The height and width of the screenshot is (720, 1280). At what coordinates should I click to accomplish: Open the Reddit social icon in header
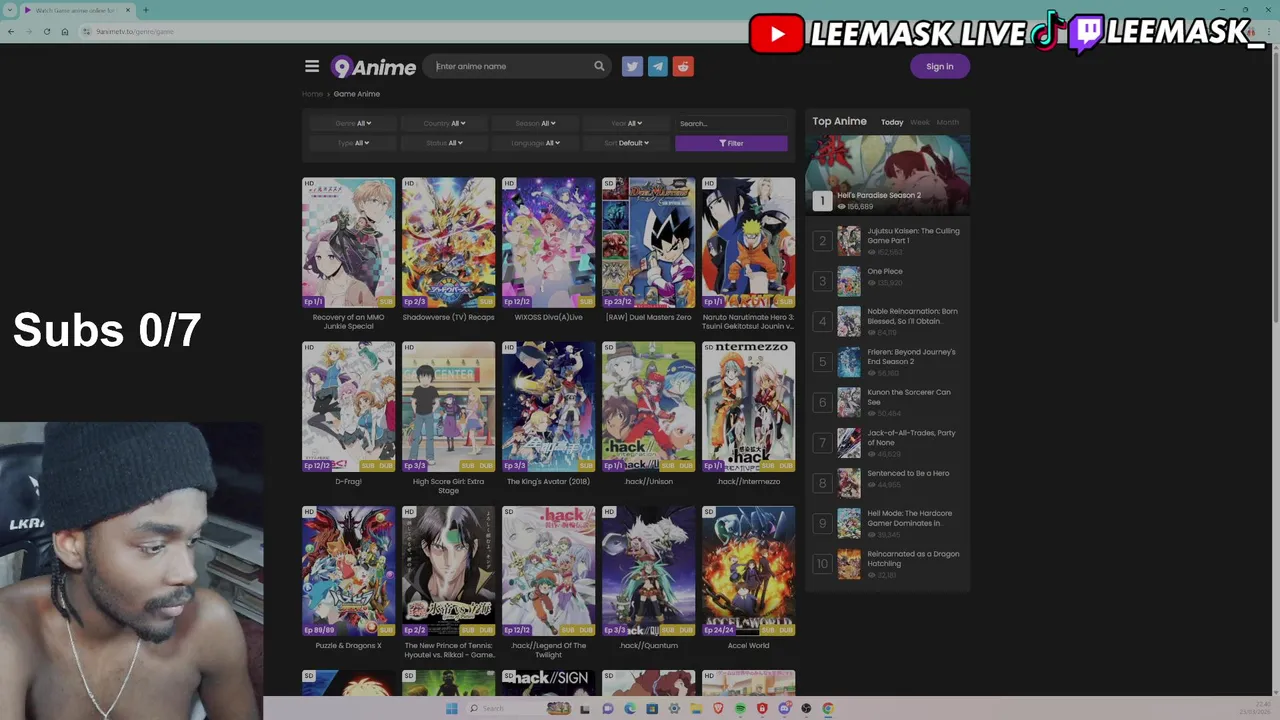tap(683, 66)
